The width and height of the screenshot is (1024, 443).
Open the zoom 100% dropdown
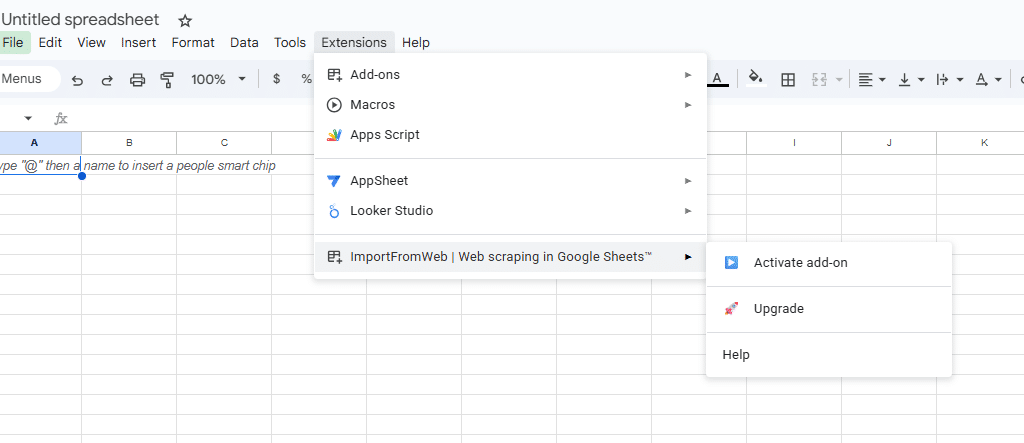(218, 80)
